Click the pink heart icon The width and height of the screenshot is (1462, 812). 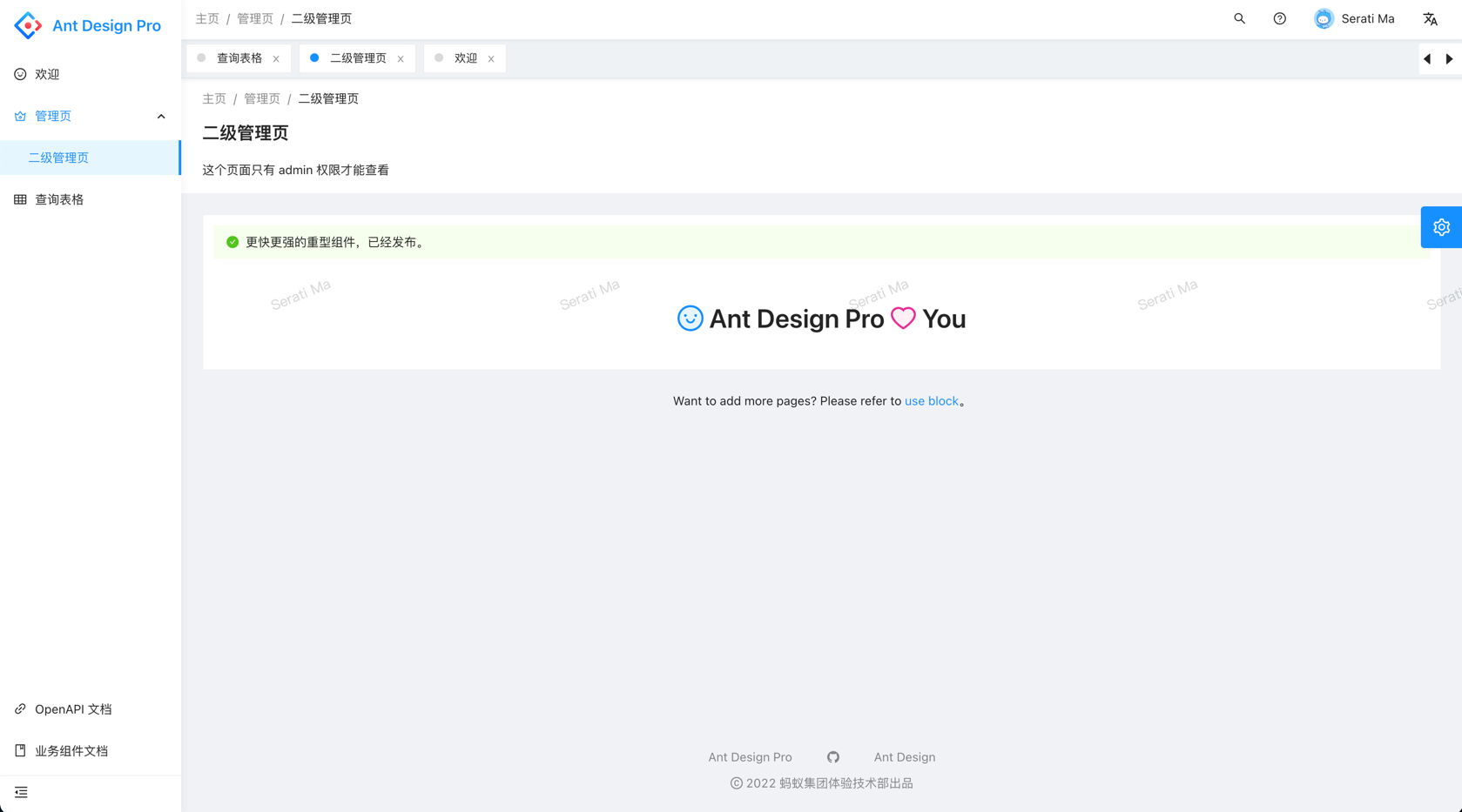(x=903, y=319)
